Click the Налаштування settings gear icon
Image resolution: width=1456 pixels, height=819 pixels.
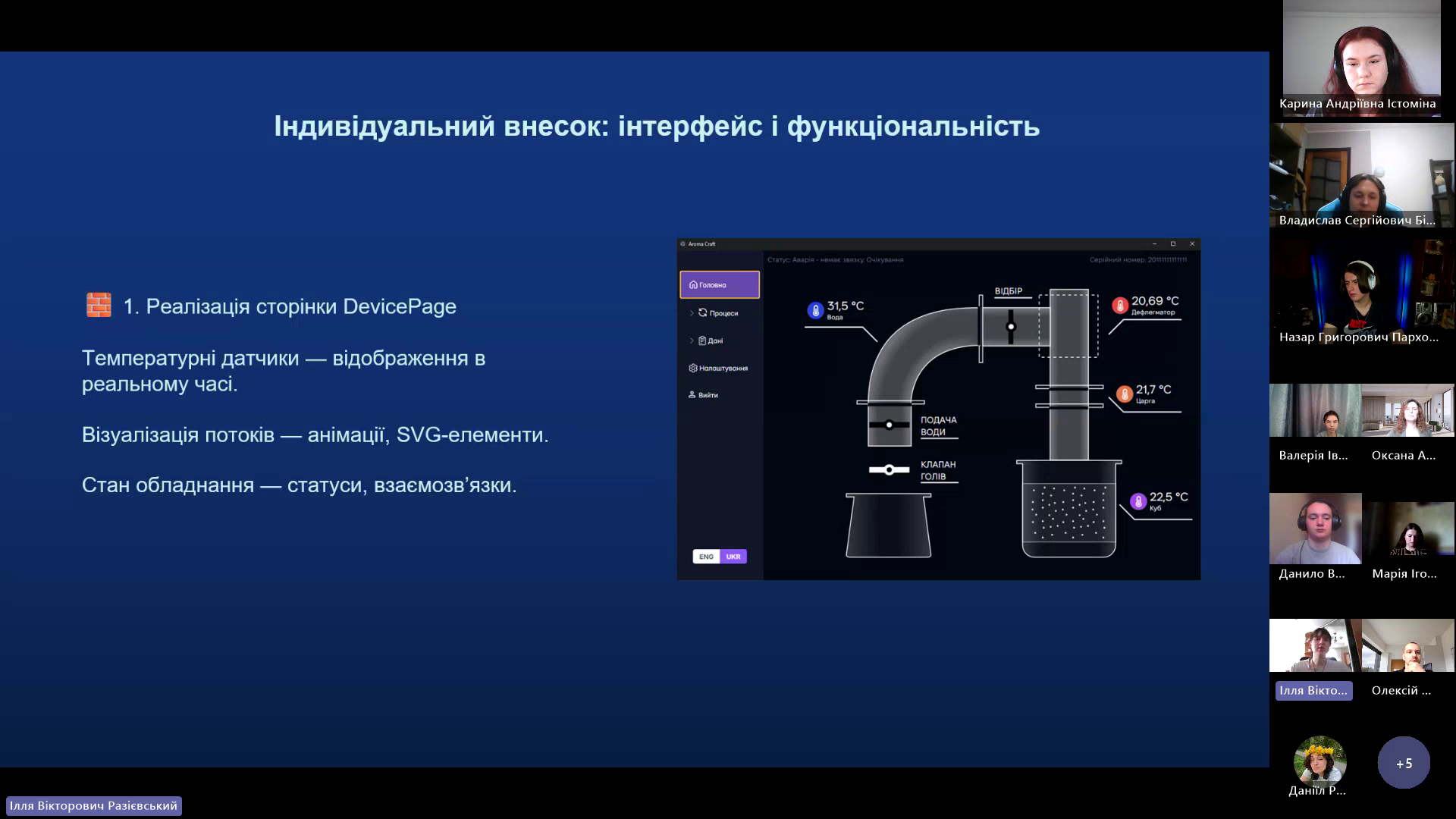pos(692,368)
